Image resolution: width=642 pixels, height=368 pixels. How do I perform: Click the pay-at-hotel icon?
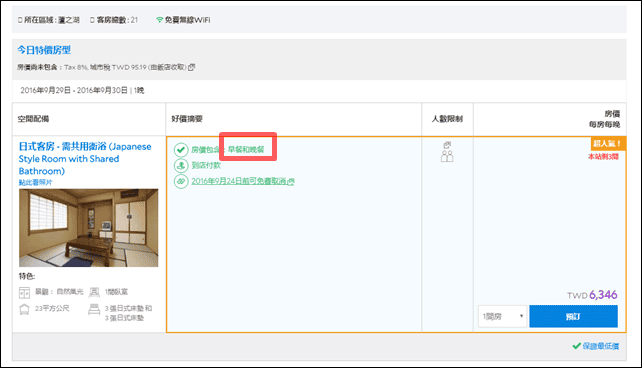pyautogui.click(x=181, y=165)
